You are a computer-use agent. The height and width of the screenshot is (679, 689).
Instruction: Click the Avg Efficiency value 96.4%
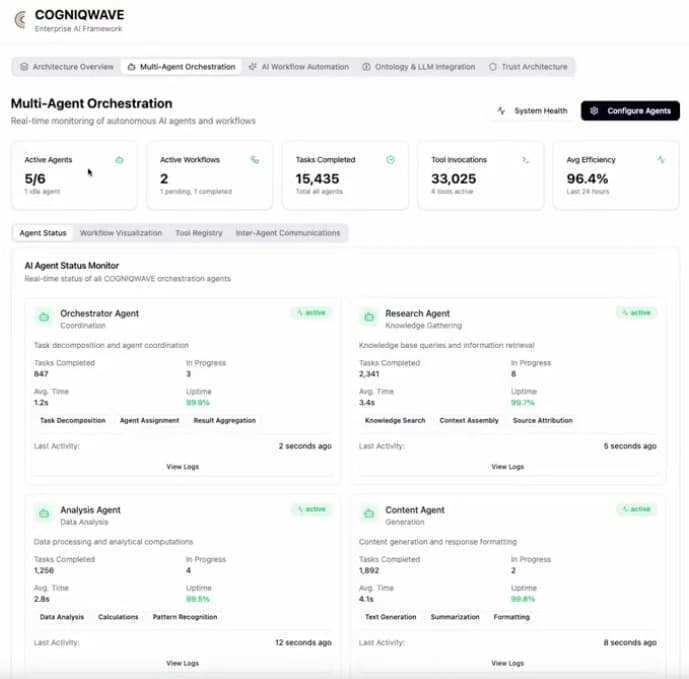pyautogui.click(x=587, y=179)
